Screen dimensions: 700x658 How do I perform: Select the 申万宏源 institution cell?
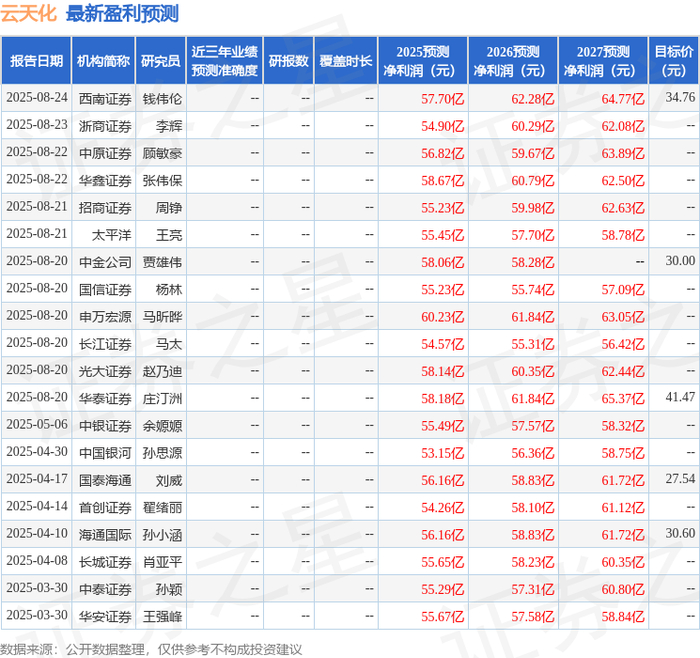[x=105, y=317]
